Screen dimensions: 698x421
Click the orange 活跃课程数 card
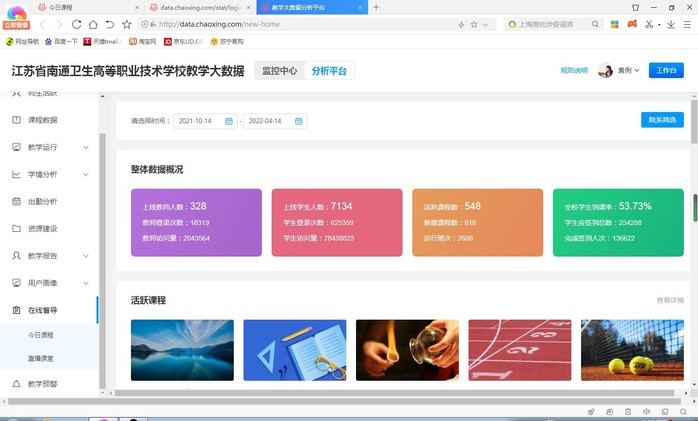click(x=478, y=223)
